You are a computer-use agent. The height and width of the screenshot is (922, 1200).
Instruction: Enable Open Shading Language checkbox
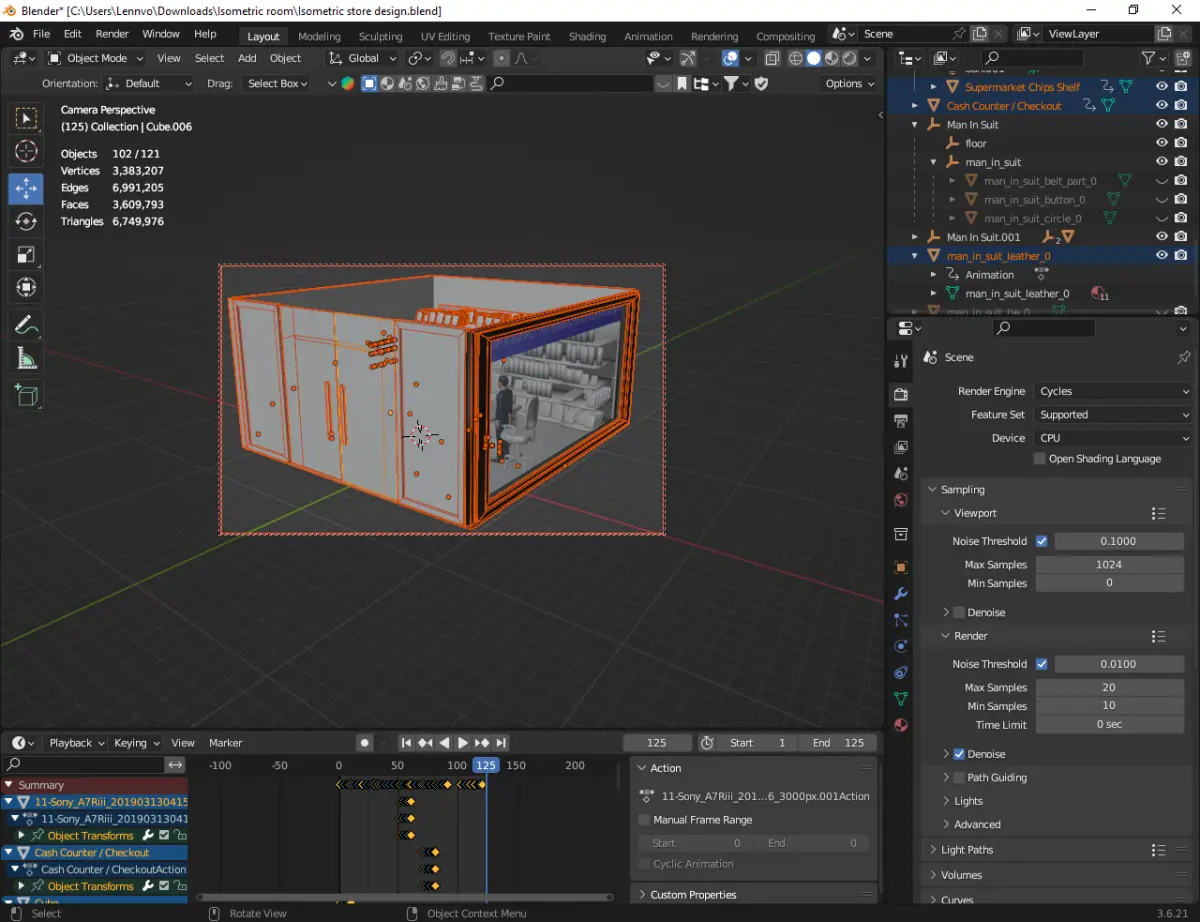coord(1040,459)
